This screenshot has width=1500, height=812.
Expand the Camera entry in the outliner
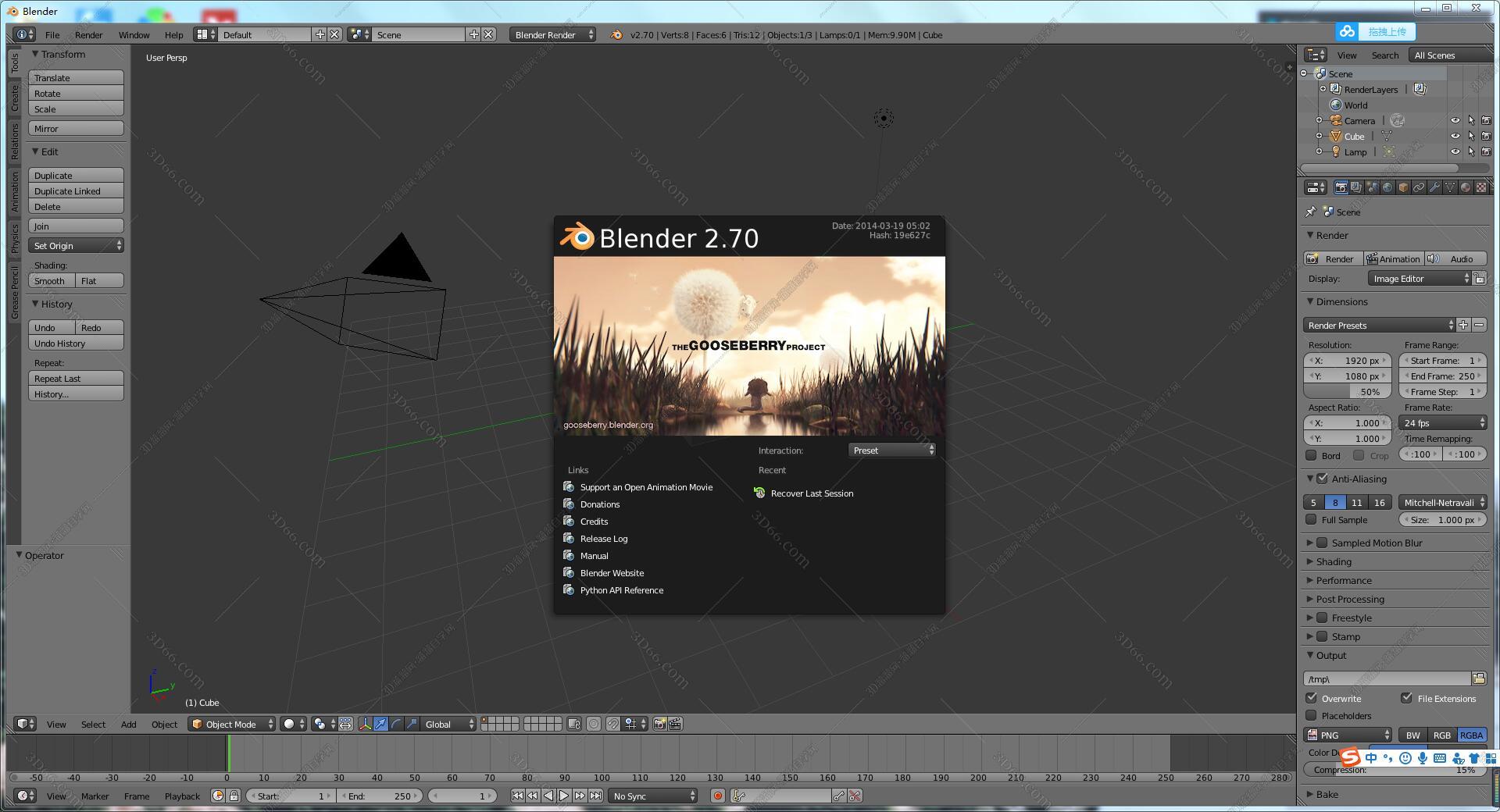(x=1319, y=121)
